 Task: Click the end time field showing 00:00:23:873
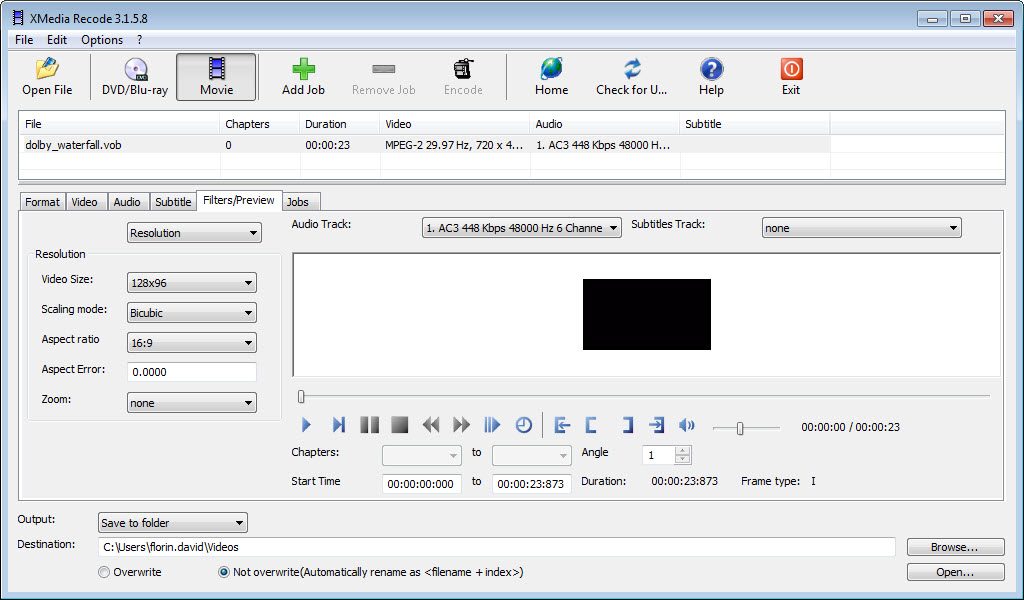coord(532,484)
